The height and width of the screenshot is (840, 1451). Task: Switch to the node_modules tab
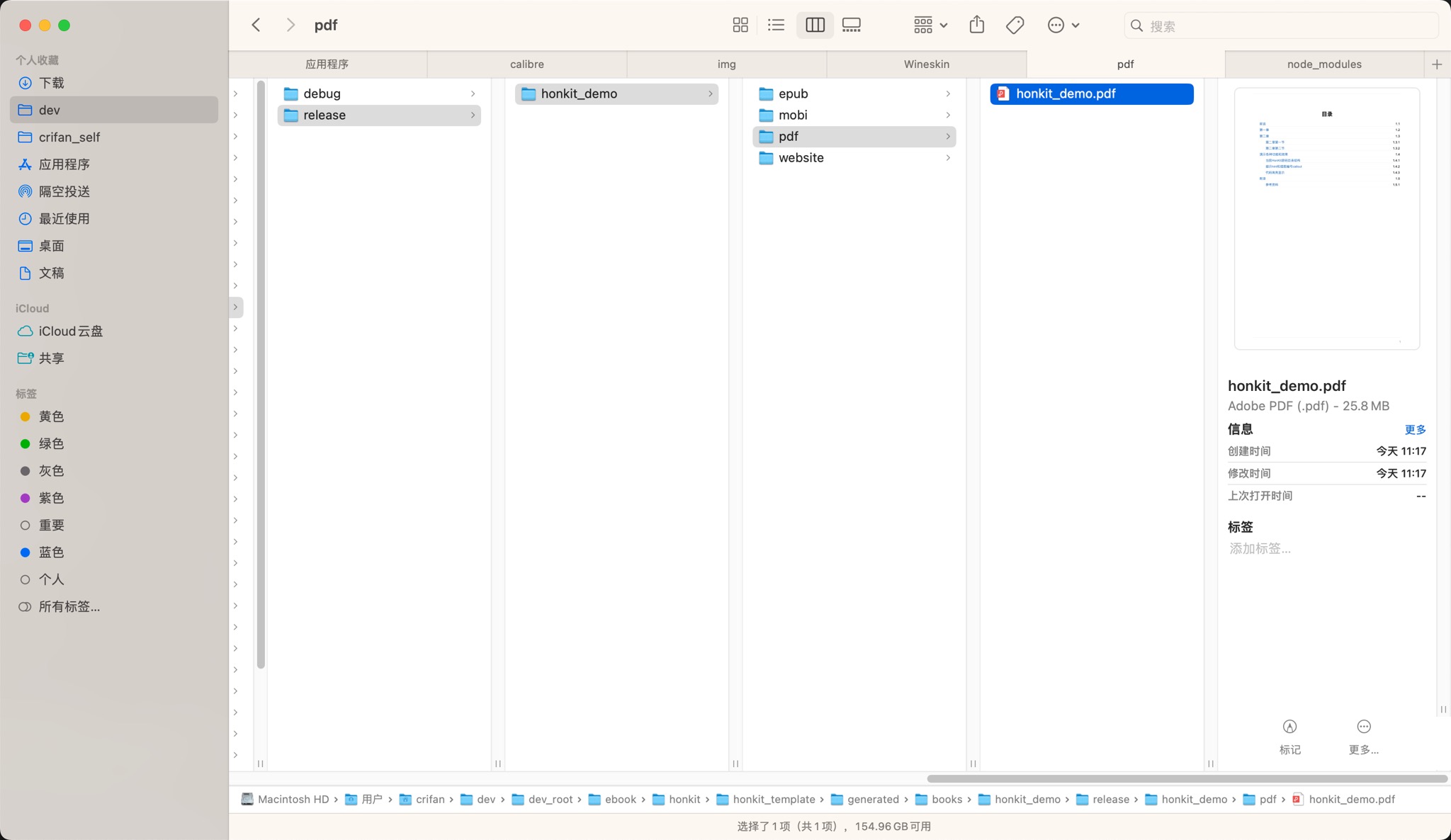click(x=1324, y=64)
